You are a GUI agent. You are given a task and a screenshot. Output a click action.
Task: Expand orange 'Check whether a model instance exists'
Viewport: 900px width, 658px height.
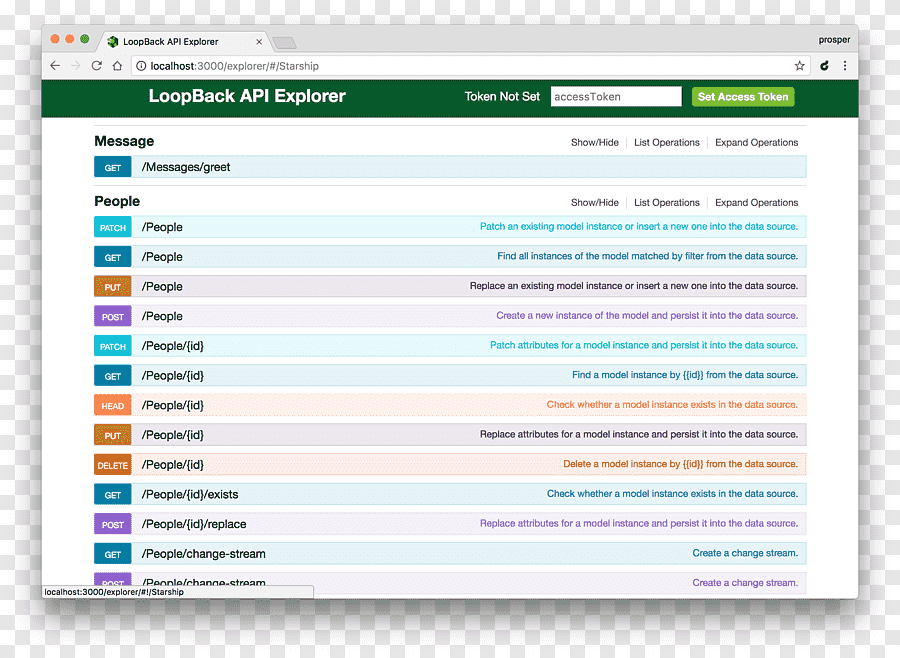672,405
